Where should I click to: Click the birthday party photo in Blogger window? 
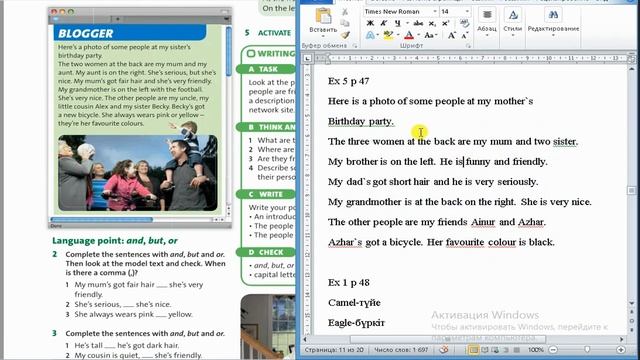138,173
